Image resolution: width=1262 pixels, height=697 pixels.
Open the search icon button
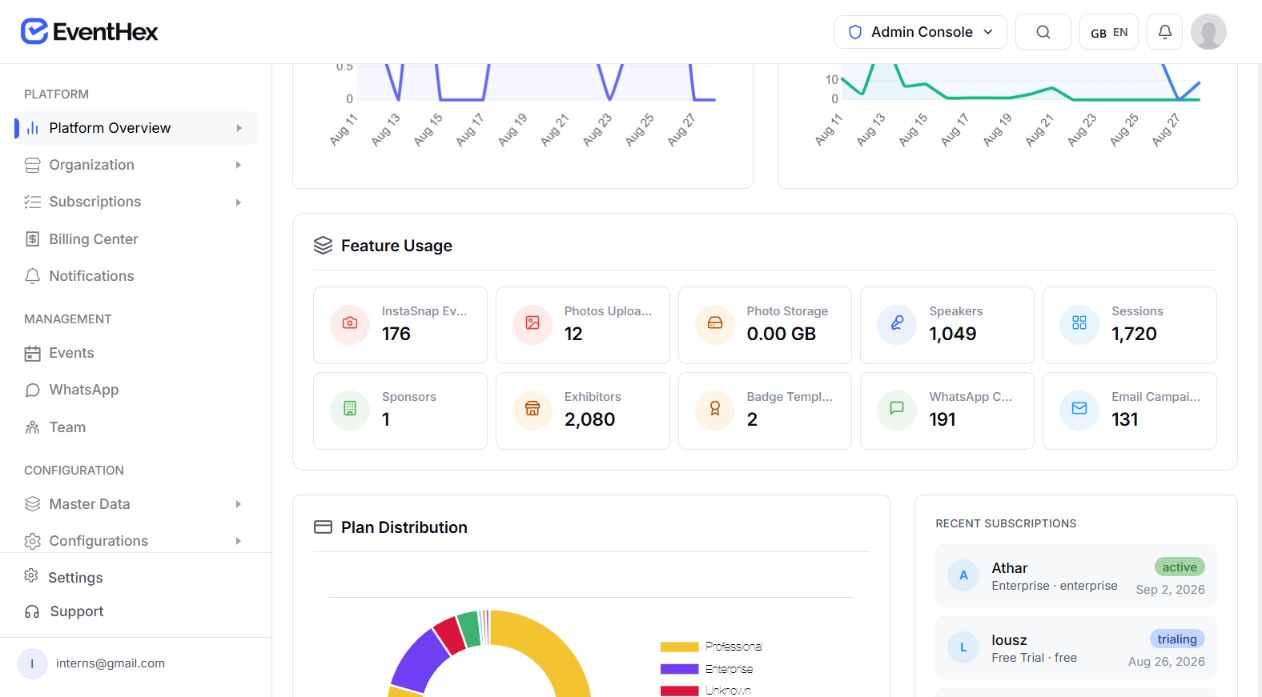(1043, 32)
